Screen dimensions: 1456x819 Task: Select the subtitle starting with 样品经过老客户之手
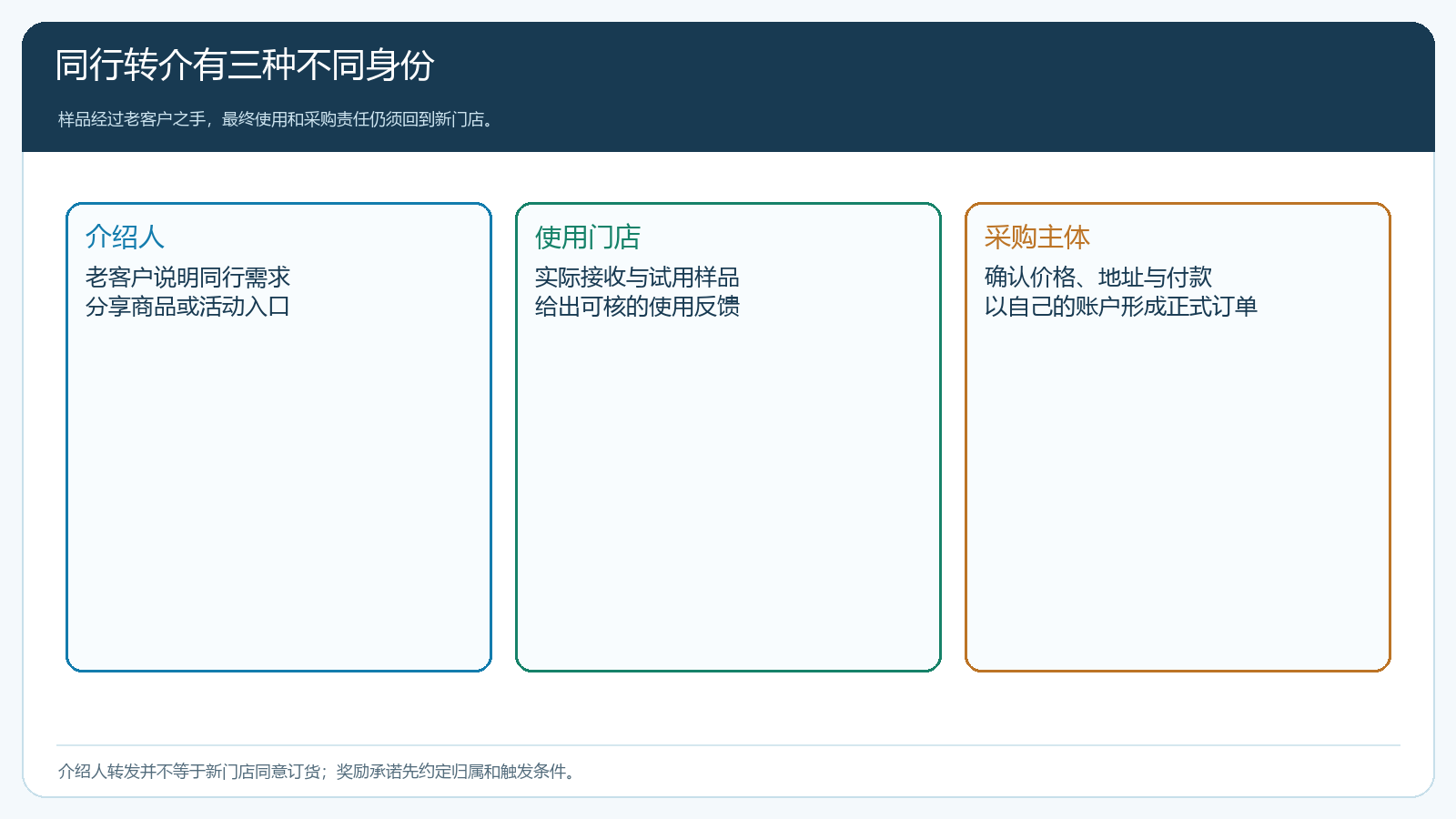[278, 119]
